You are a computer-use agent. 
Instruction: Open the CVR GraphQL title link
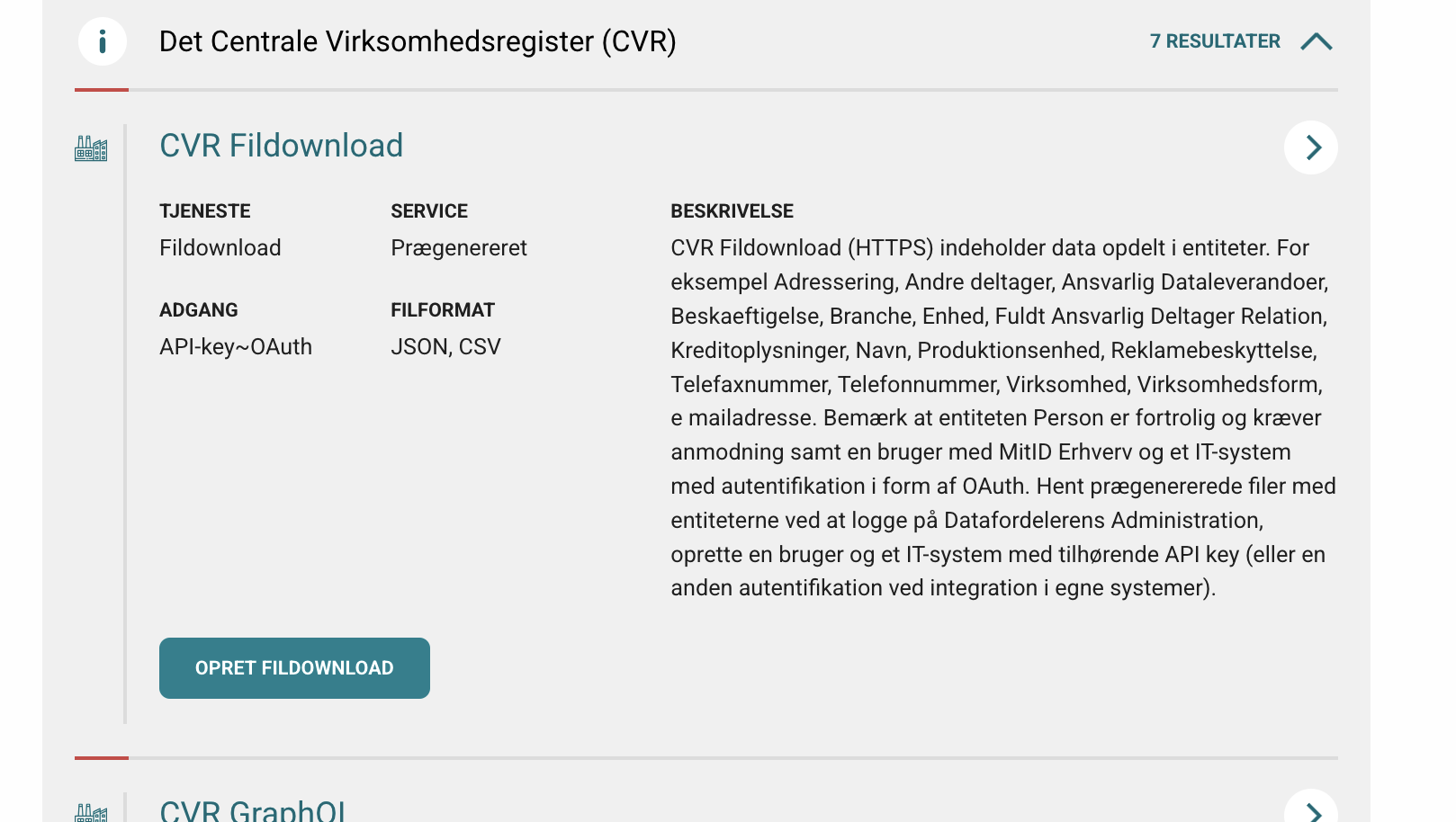pos(253,810)
